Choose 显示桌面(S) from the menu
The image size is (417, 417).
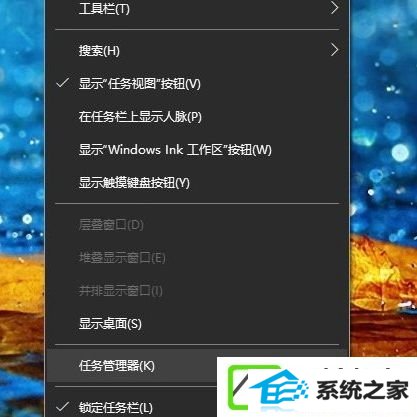pos(197,323)
